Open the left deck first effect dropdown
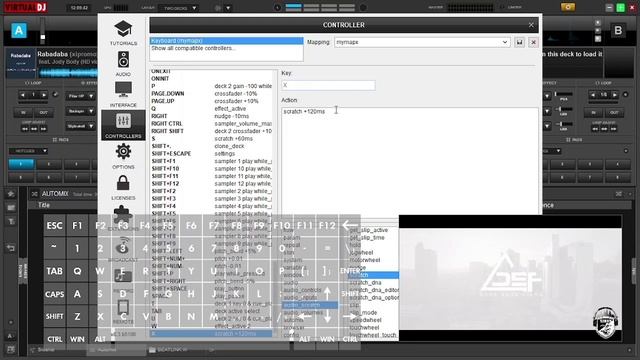 click(80, 96)
